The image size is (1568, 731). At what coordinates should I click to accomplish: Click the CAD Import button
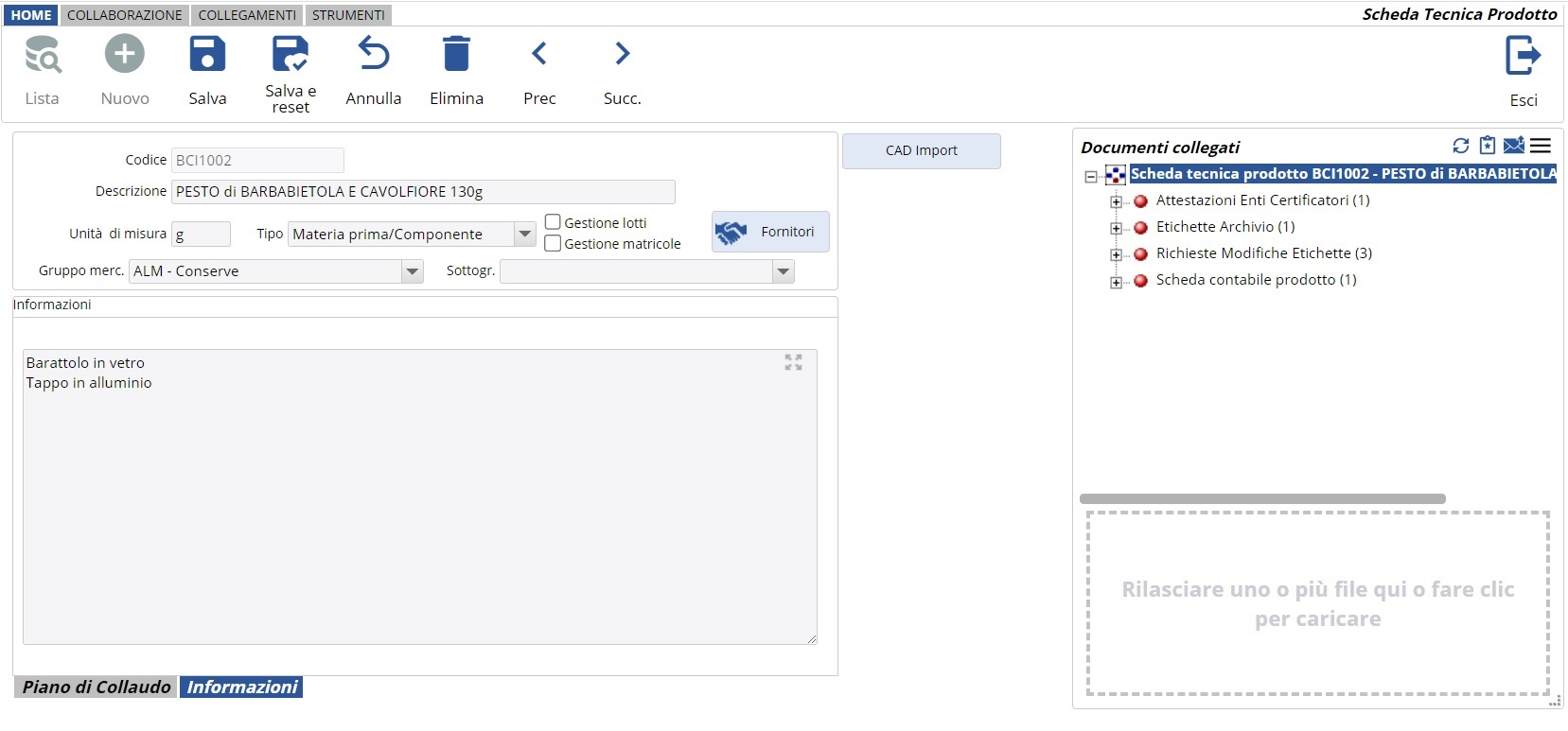pyautogui.click(x=921, y=150)
